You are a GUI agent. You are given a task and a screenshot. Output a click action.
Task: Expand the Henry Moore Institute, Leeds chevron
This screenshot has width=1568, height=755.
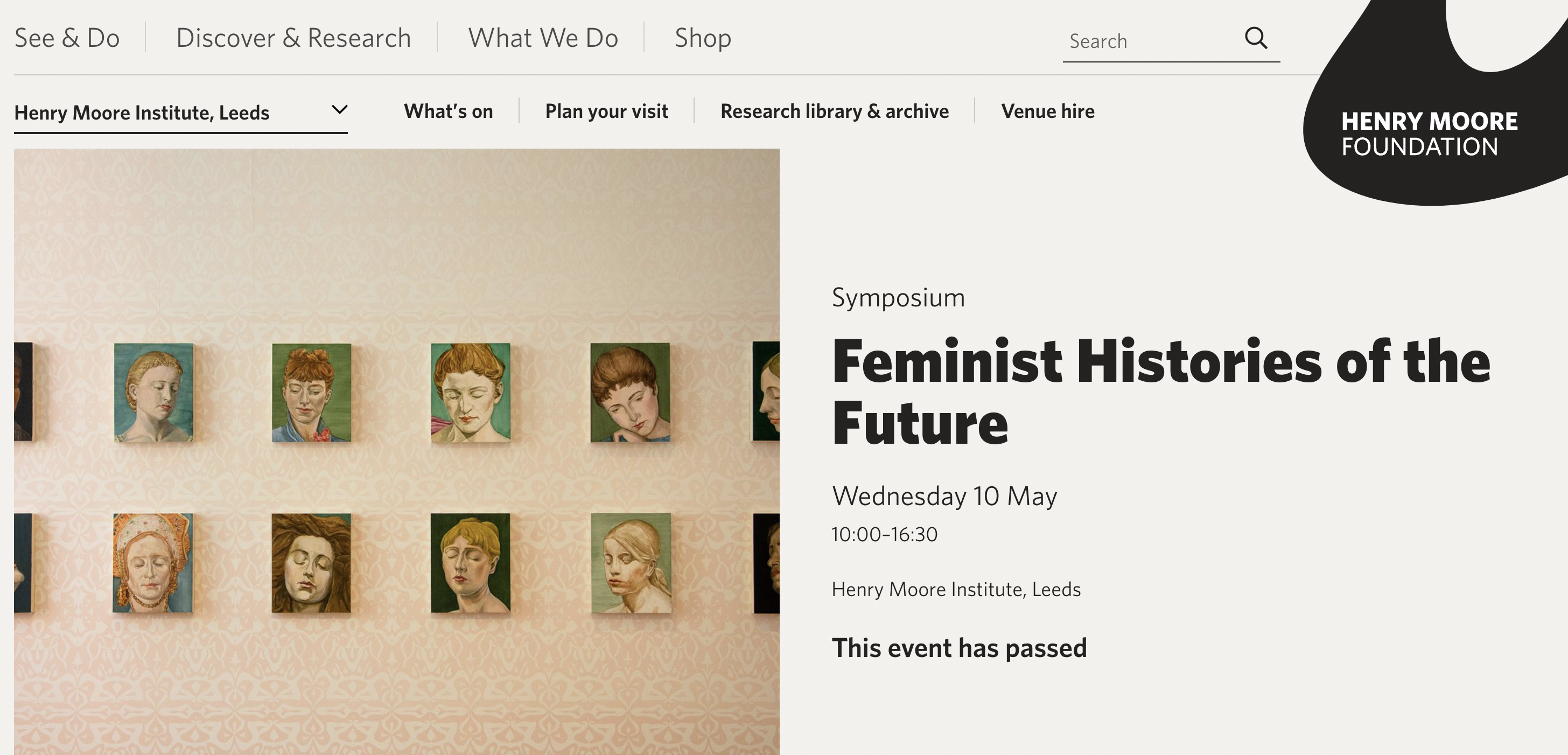[x=339, y=110]
